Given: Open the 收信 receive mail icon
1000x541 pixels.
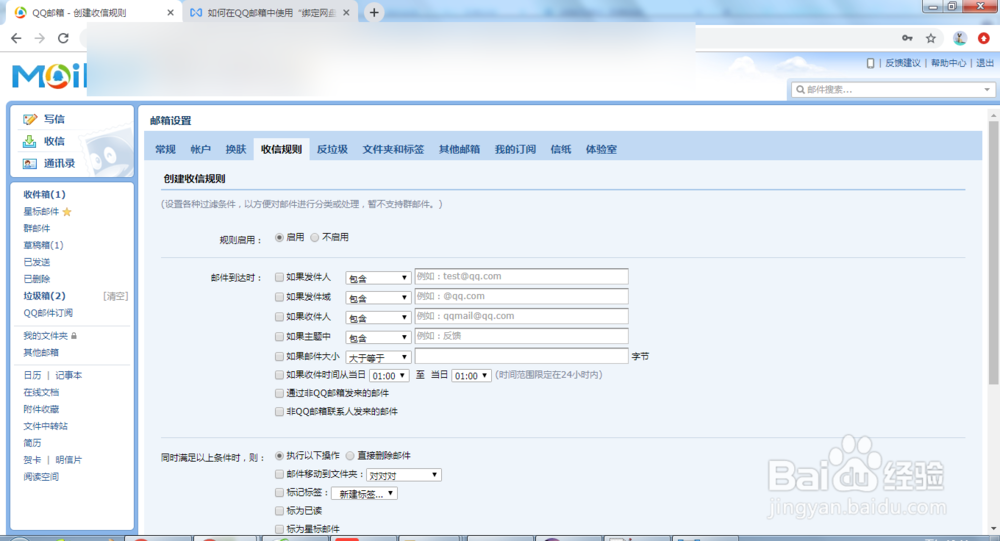Looking at the screenshot, I should click(30, 141).
